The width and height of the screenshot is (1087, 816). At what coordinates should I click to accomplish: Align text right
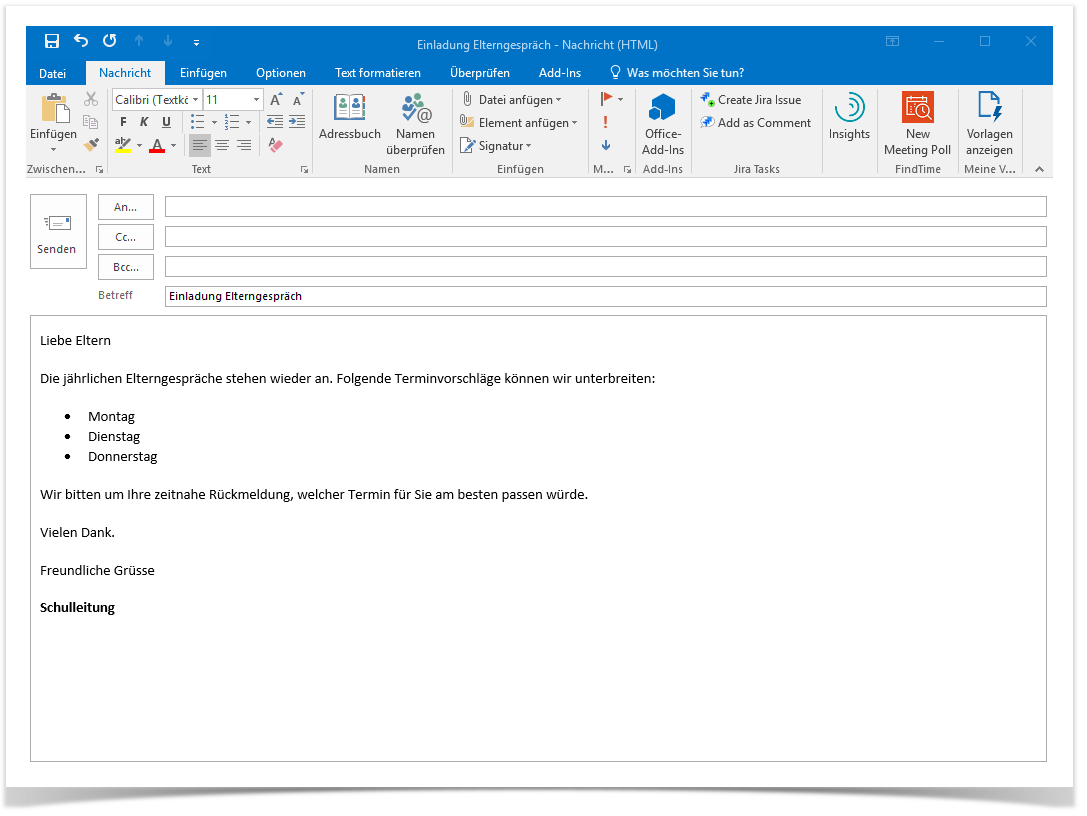244,145
